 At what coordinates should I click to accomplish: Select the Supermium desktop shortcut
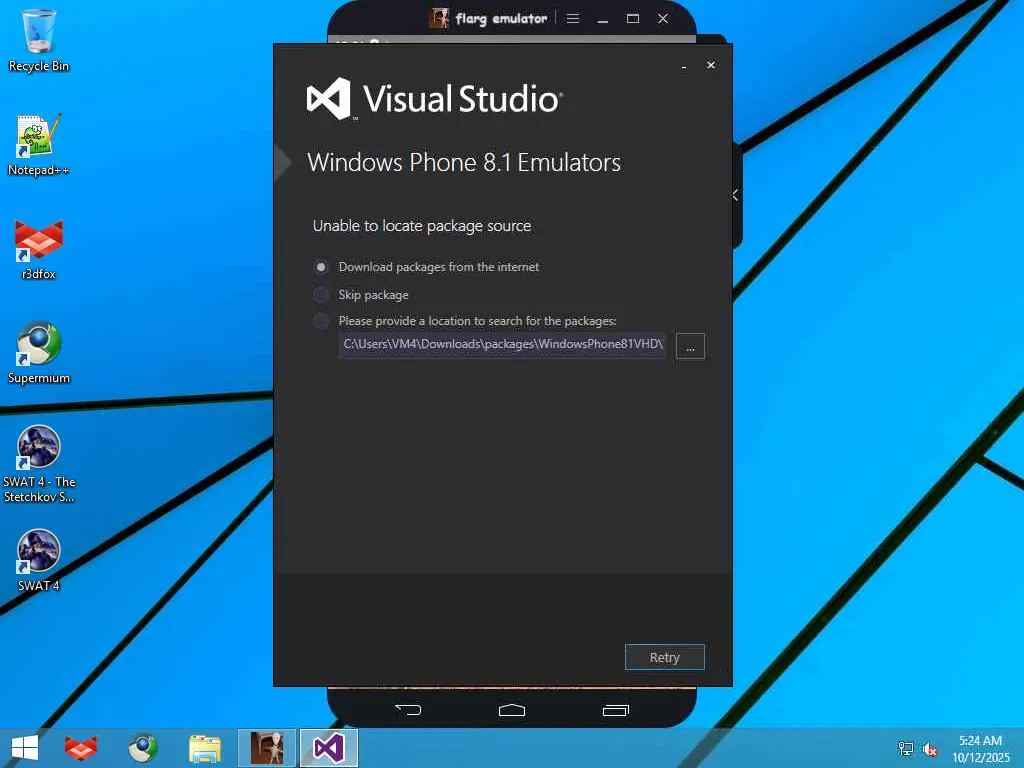(x=39, y=353)
